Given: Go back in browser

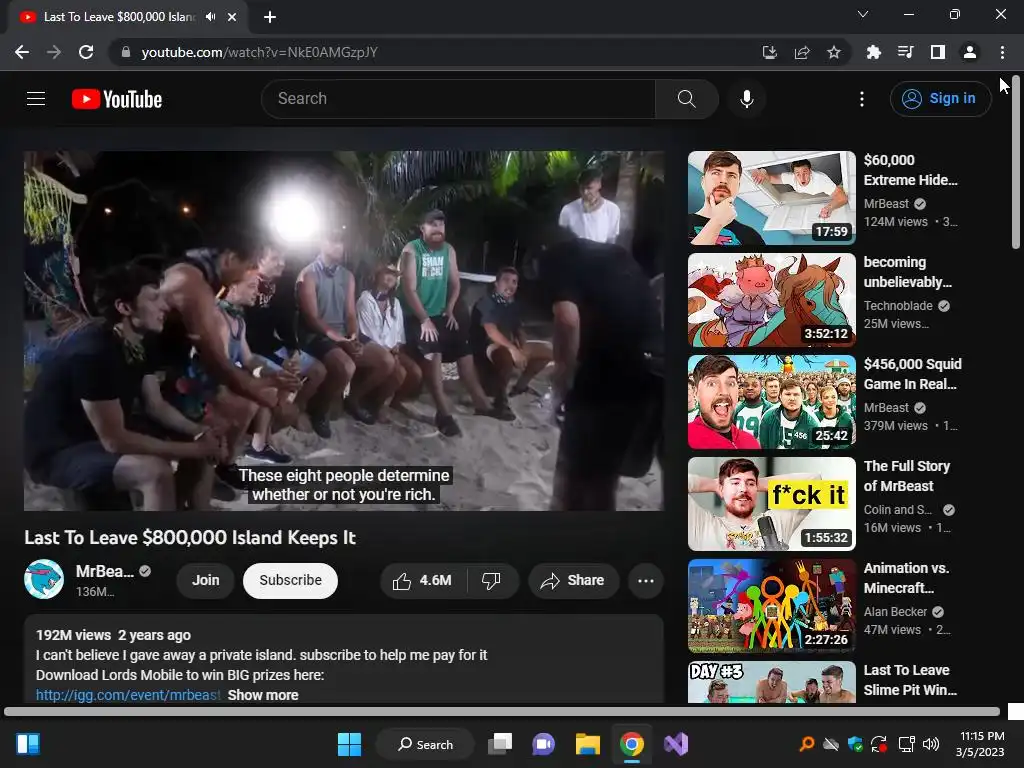Looking at the screenshot, I should pyautogui.click(x=22, y=52).
